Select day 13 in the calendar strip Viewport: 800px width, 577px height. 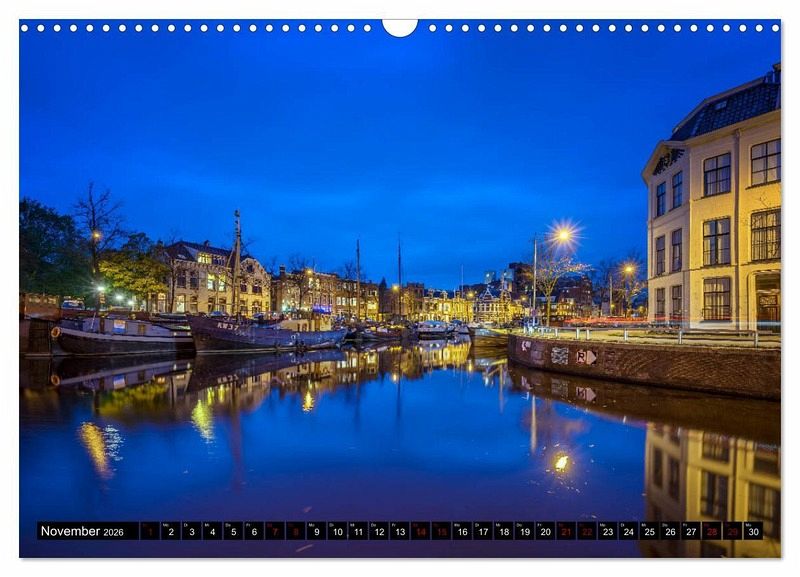[x=400, y=531]
